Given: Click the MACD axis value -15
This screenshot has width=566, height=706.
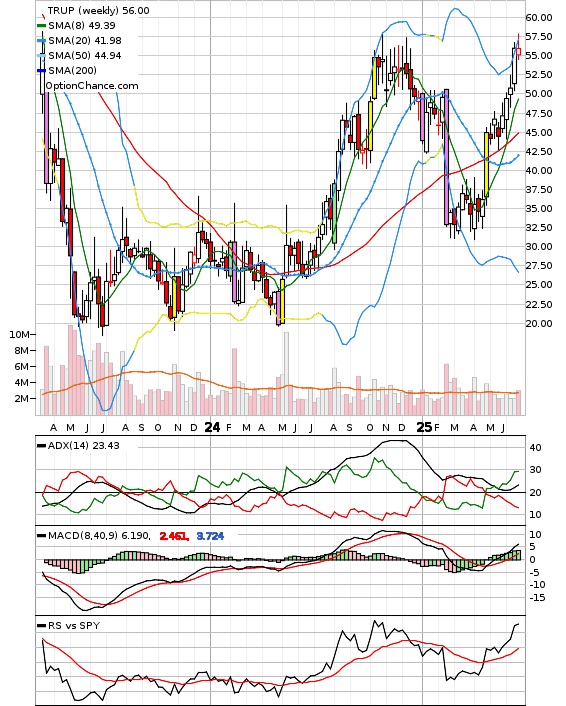Looking at the screenshot, I should pos(537,597).
